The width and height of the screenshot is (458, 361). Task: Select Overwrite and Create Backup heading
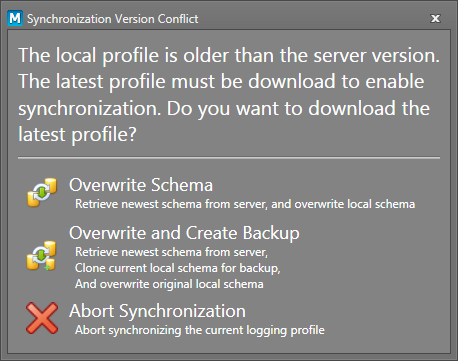point(184,233)
